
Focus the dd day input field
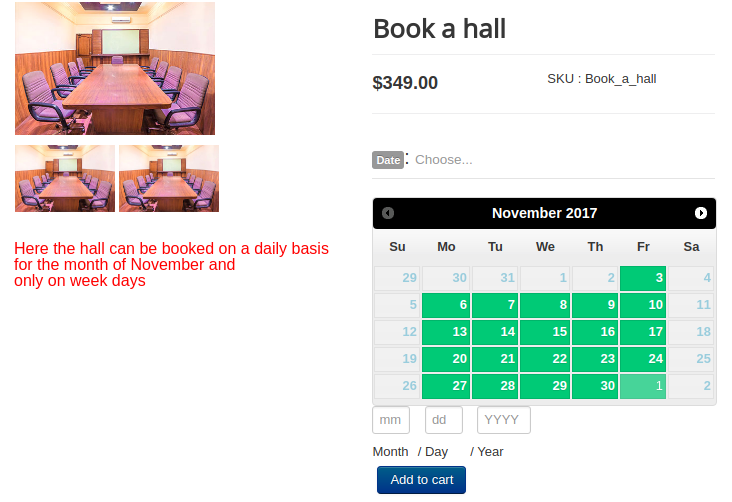click(443, 421)
